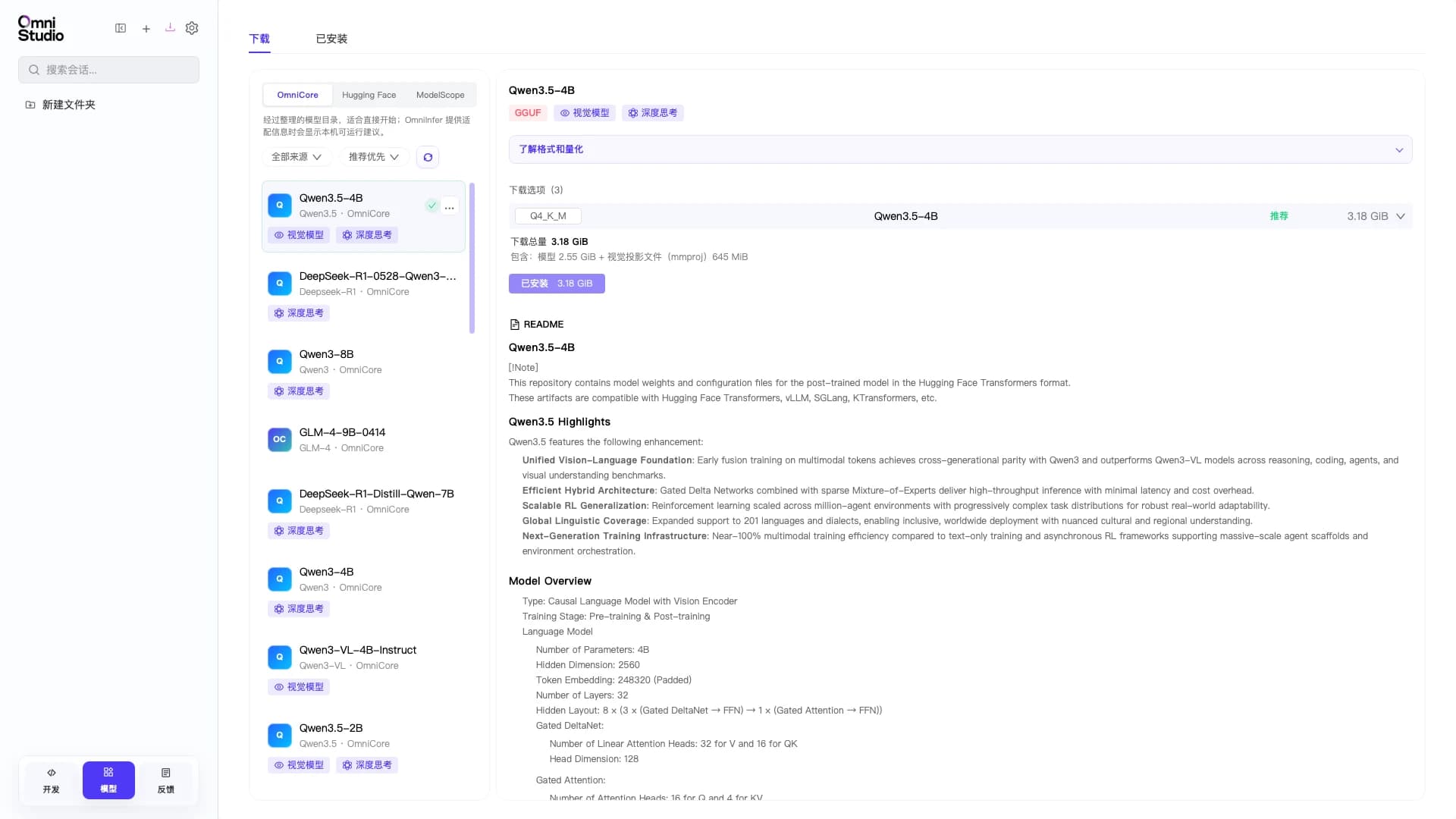Open more options for Qwen3.5-4B
Screen dimensions: 1456x819
(x=450, y=206)
